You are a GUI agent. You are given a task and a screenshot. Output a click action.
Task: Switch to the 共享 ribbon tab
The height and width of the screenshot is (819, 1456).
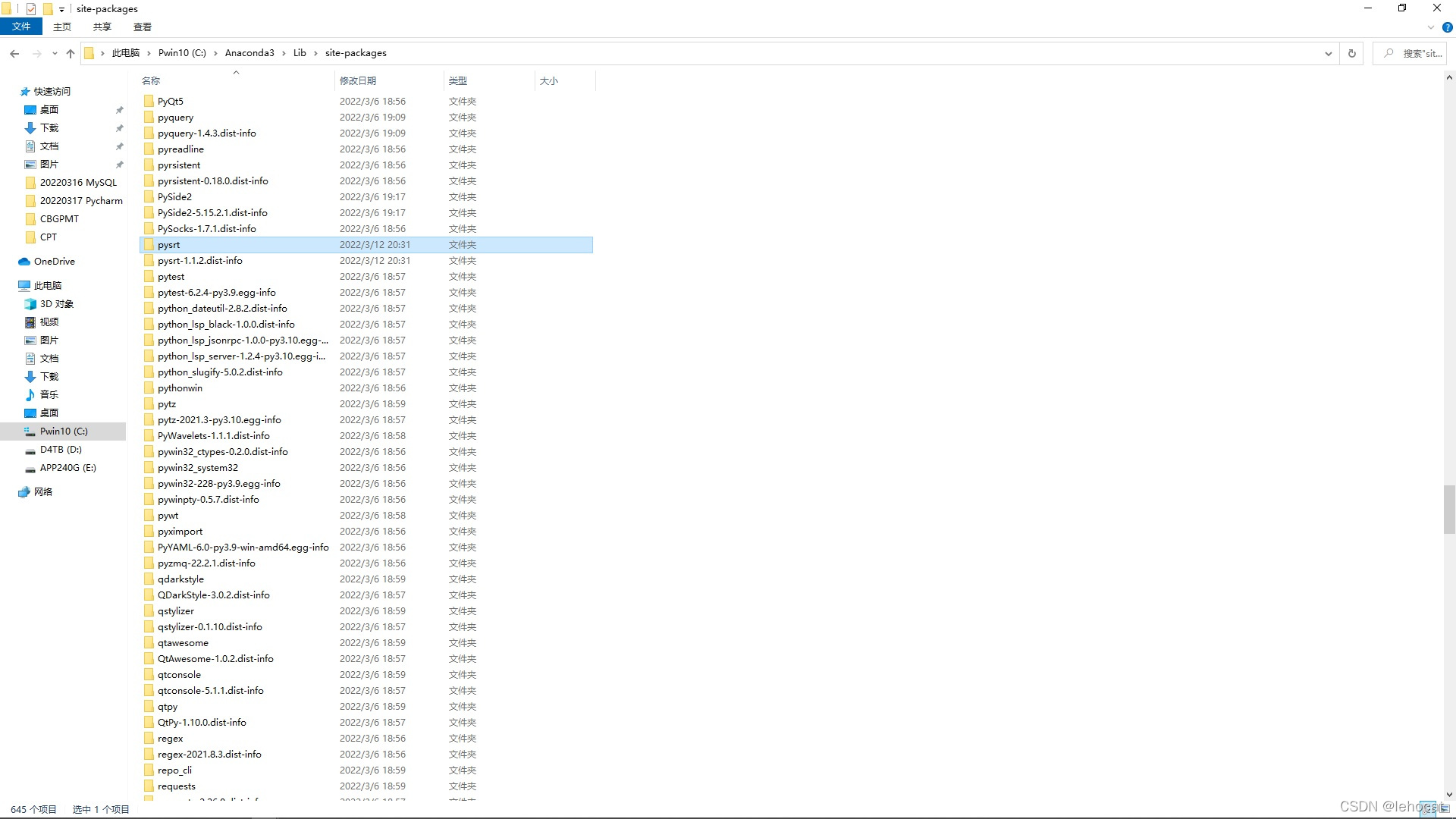pos(102,27)
